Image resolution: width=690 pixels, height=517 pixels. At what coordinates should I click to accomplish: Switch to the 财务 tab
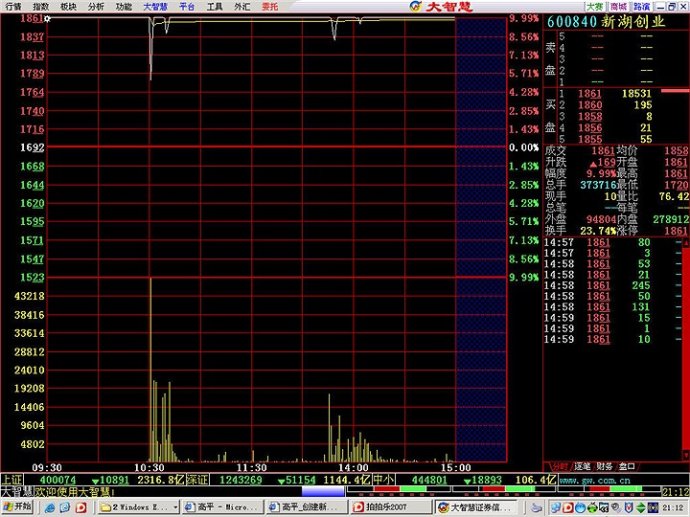(605, 467)
